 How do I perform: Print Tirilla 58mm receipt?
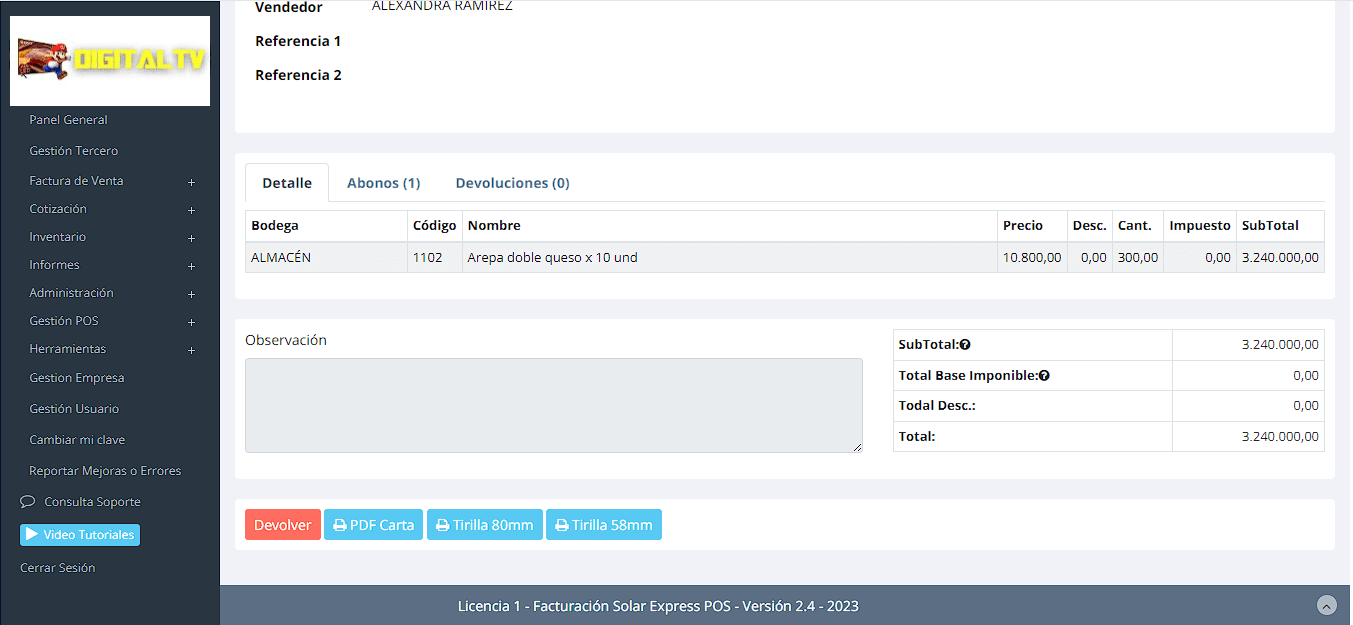[x=603, y=525]
